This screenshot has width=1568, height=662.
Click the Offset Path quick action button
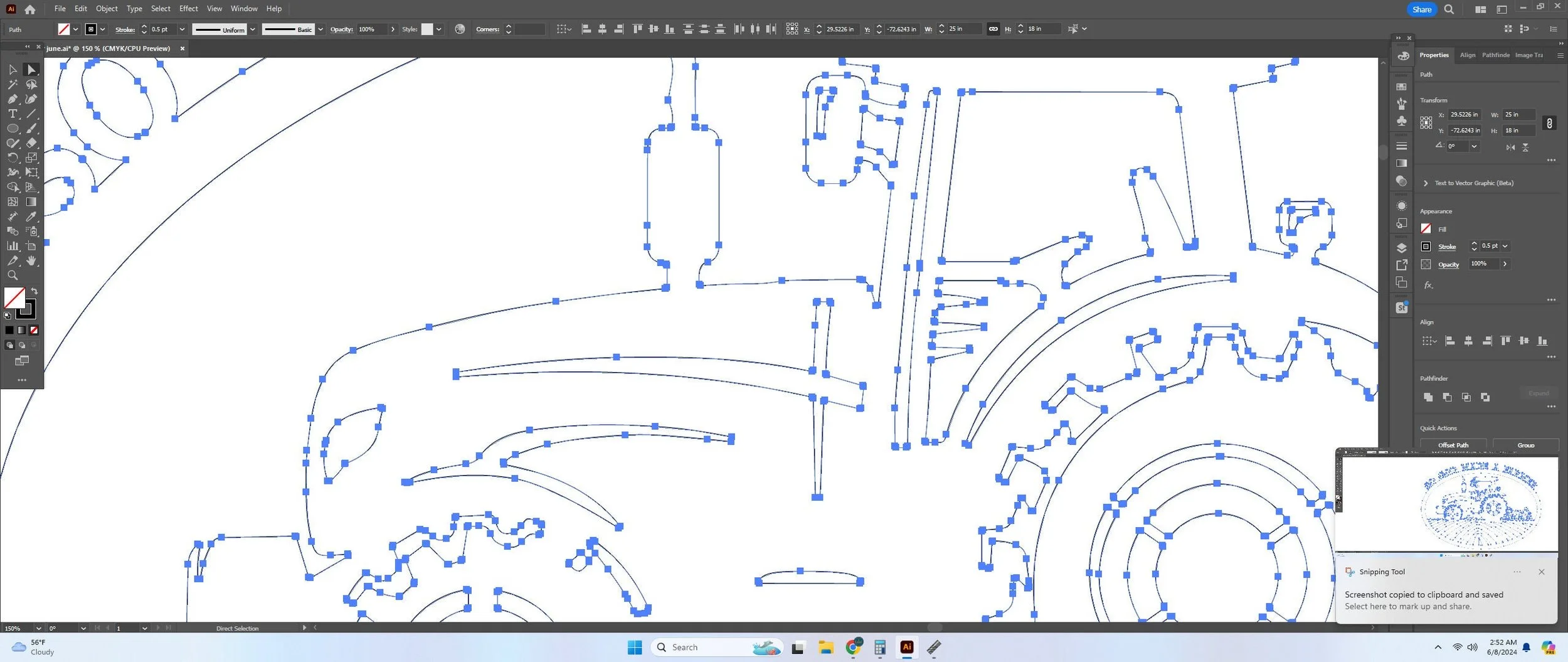1453,444
